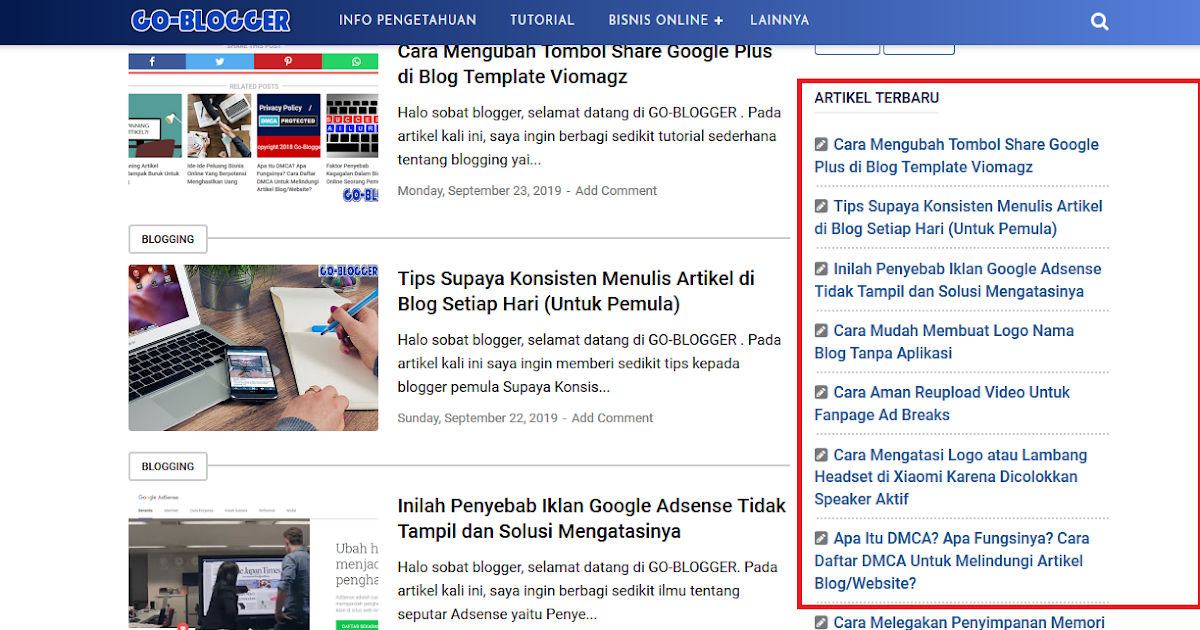Pin the post to Pinterest
1200x630 pixels.
point(288,61)
